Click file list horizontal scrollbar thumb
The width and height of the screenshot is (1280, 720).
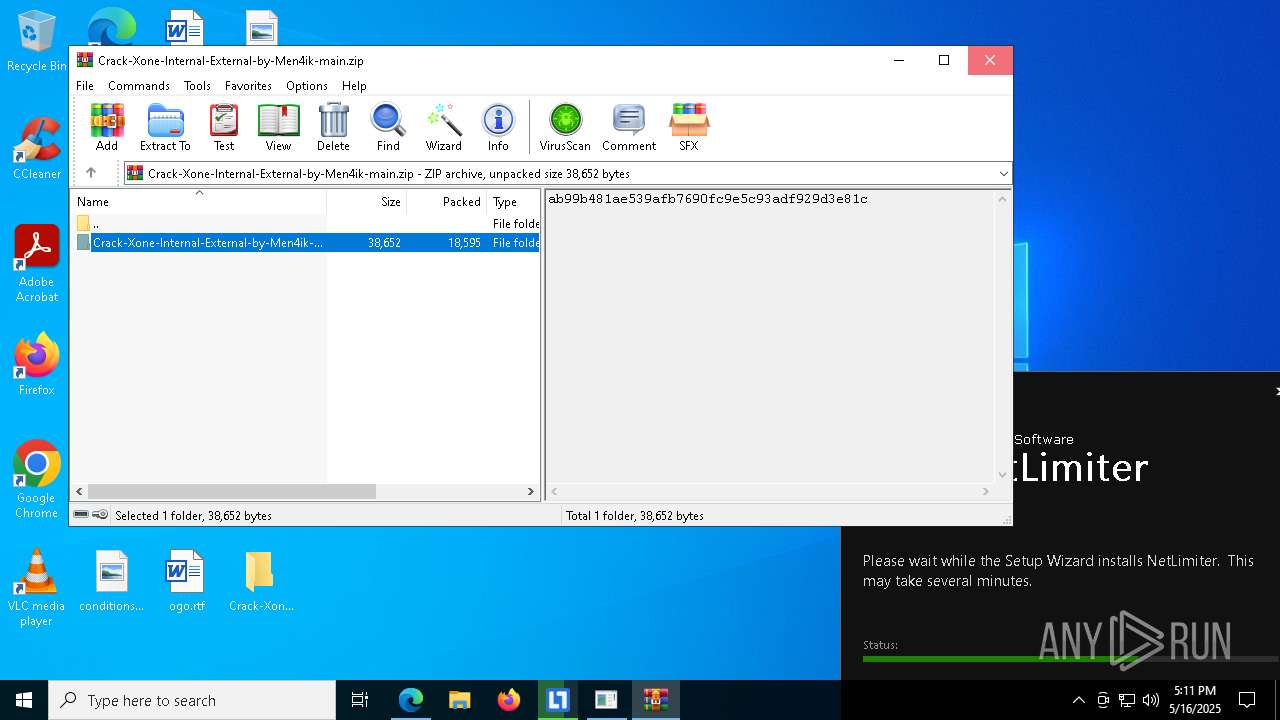[x=231, y=492]
